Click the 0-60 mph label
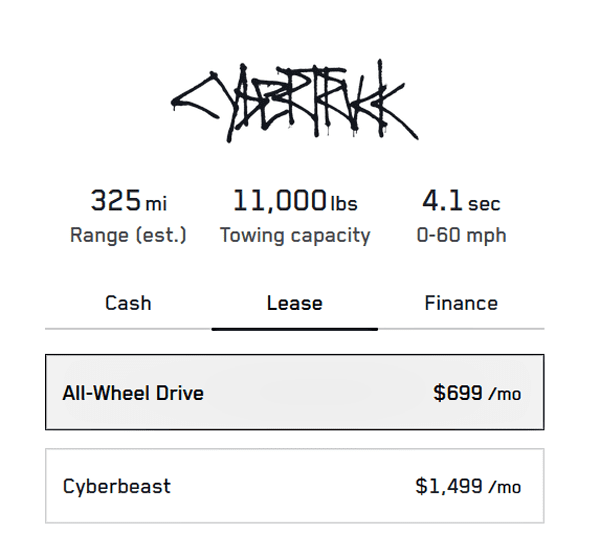 (x=461, y=236)
